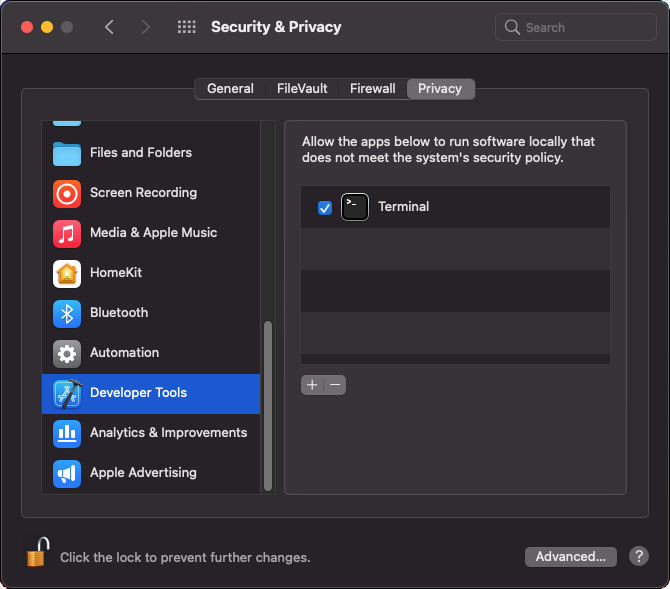The width and height of the screenshot is (670, 589).
Task: Select the Screen Recording label
Action: 144,193
